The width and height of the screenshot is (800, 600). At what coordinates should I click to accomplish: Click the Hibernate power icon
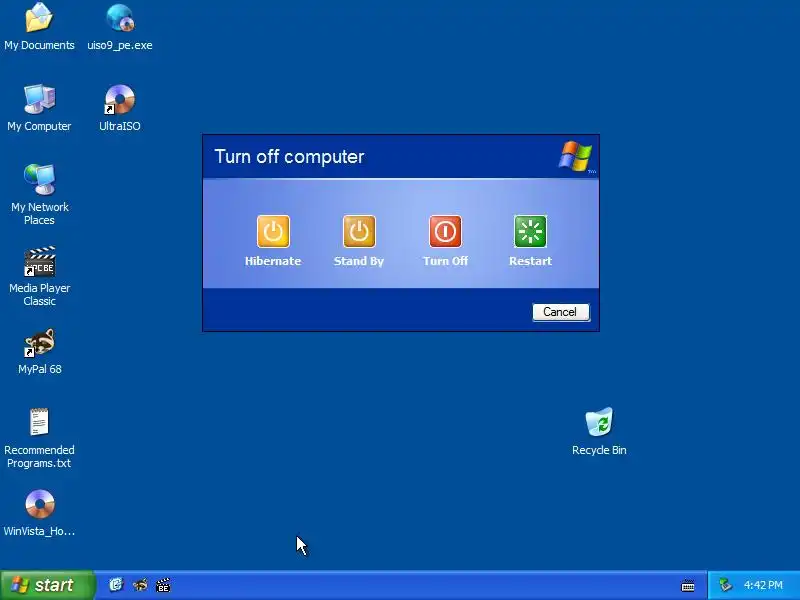[273, 231]
